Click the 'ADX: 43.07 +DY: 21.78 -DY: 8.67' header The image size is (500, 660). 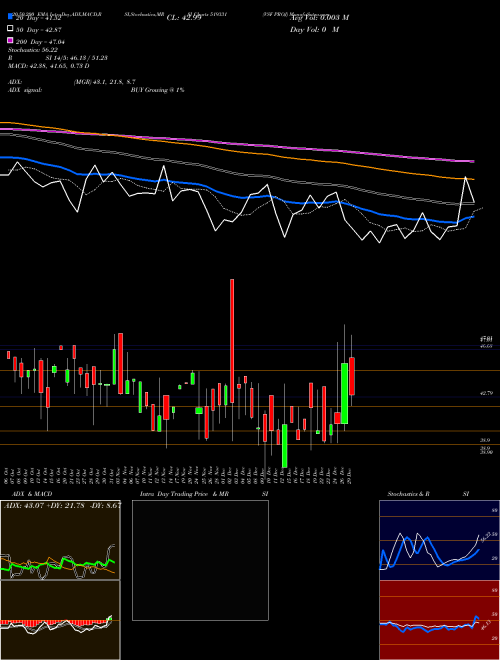point(62,505)
